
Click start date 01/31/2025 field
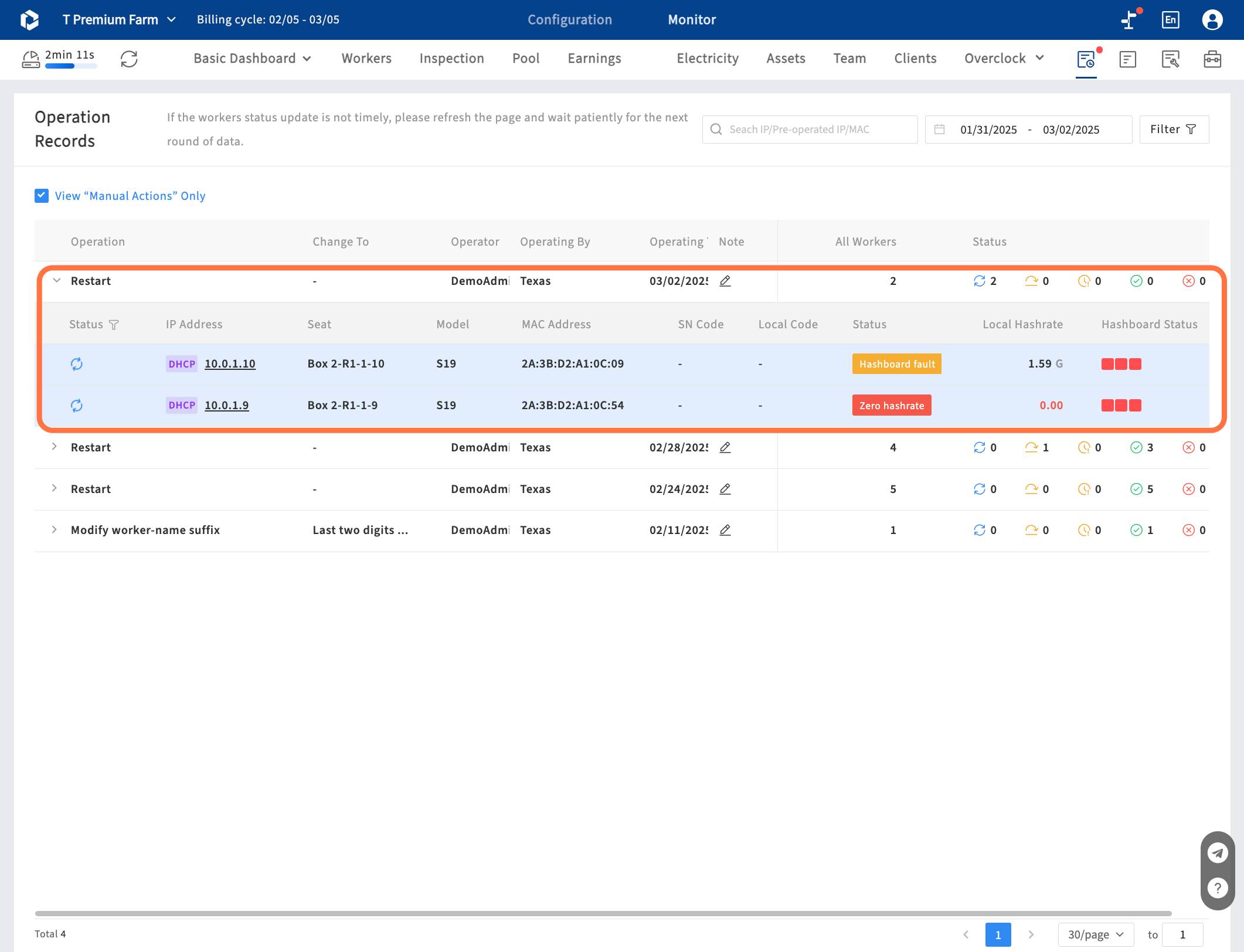(x=988, y=130)
